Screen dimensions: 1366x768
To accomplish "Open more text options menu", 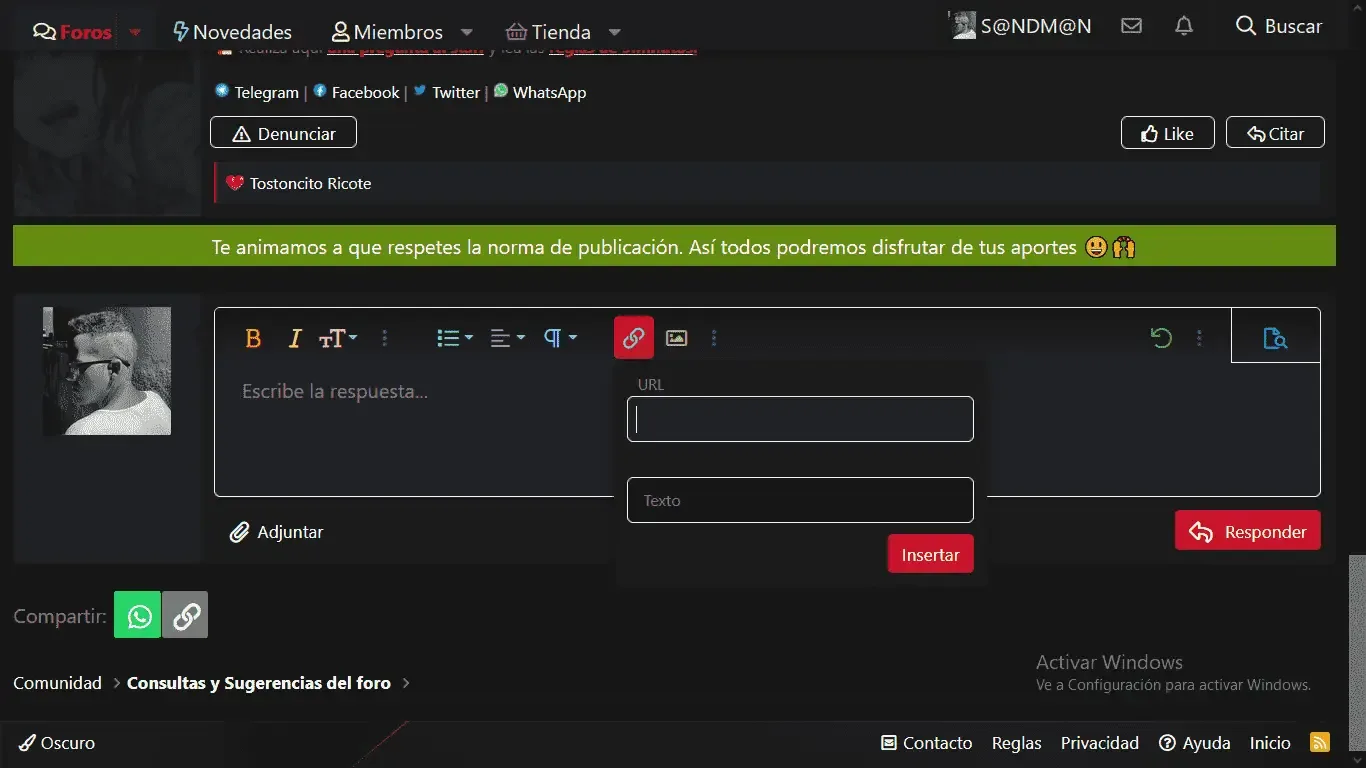I will (x=385, y=338).
